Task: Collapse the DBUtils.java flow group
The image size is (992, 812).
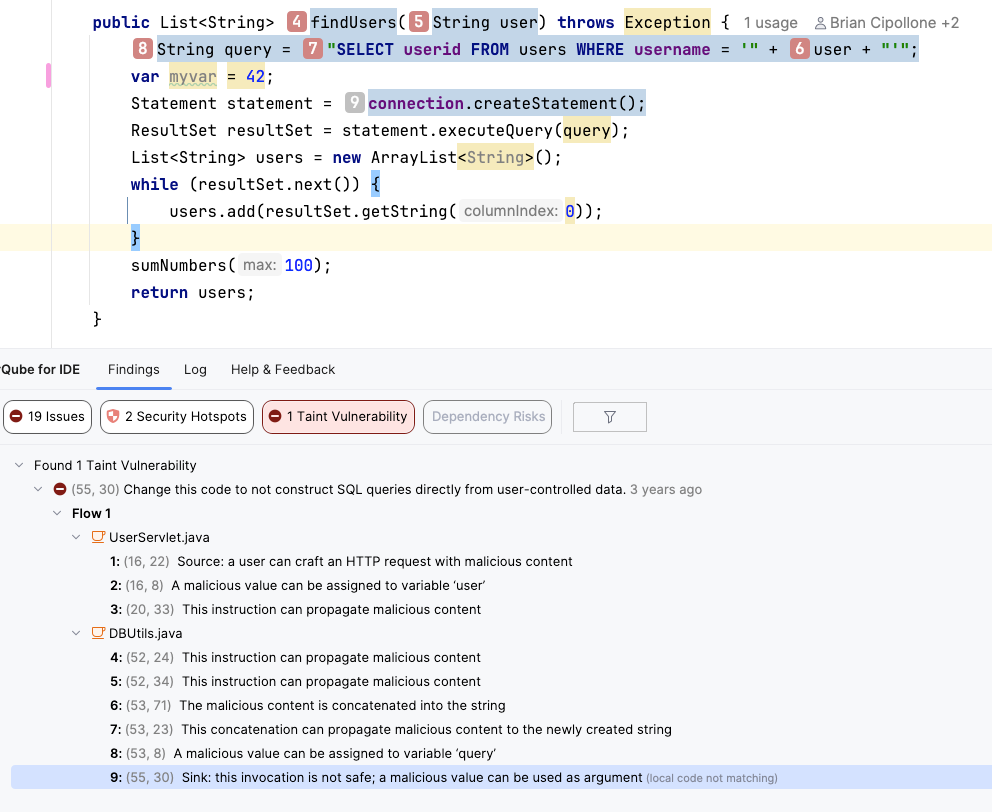Action: [x=76, y=633]
